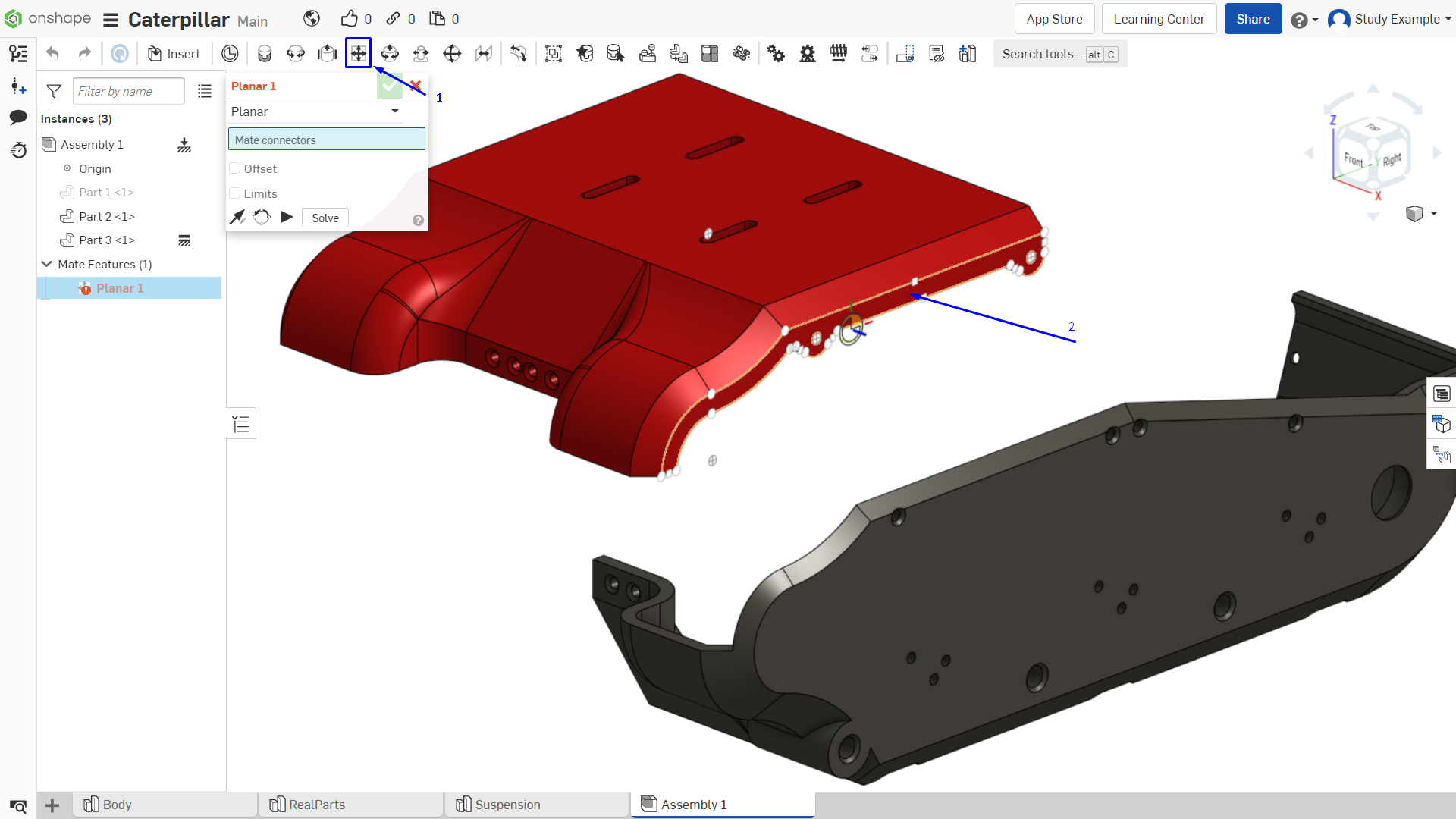
Task: Select the Ball mate tool
Action: (x=452, y=54)
